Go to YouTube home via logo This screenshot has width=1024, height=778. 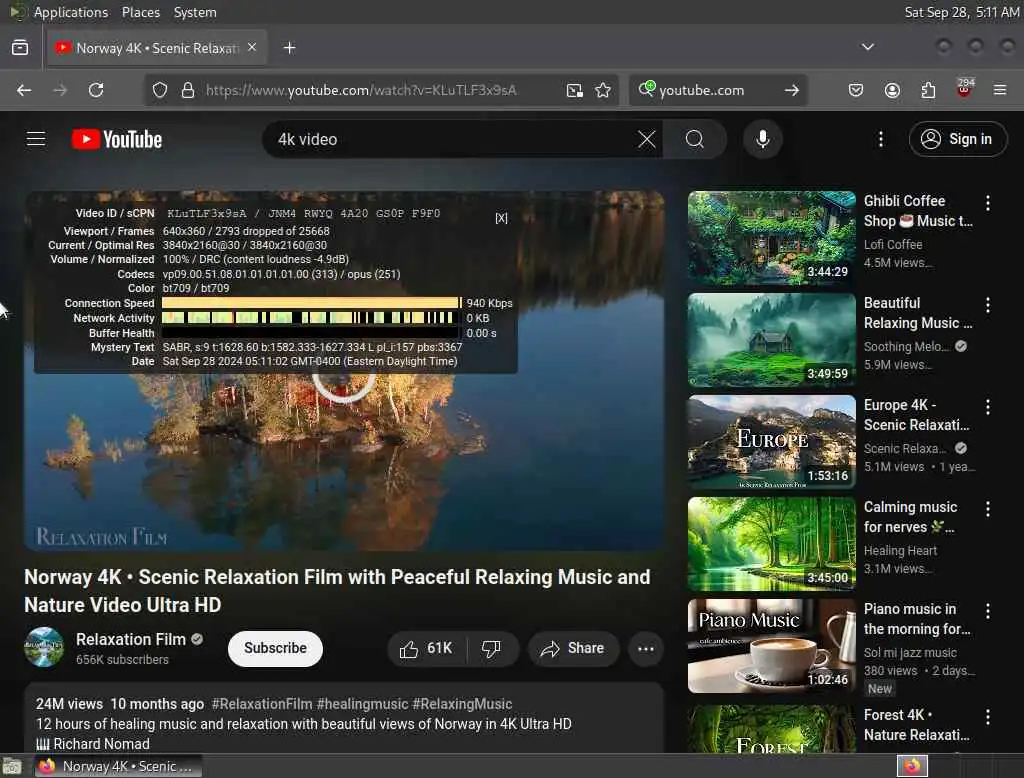click(x=117, y=139)
